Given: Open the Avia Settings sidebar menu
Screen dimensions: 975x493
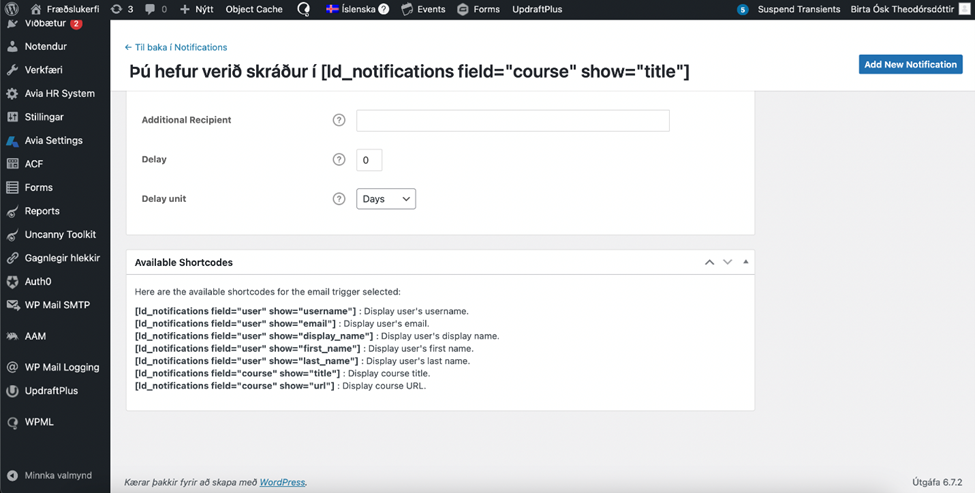Looking at the screenshot, I should [53, 141].
